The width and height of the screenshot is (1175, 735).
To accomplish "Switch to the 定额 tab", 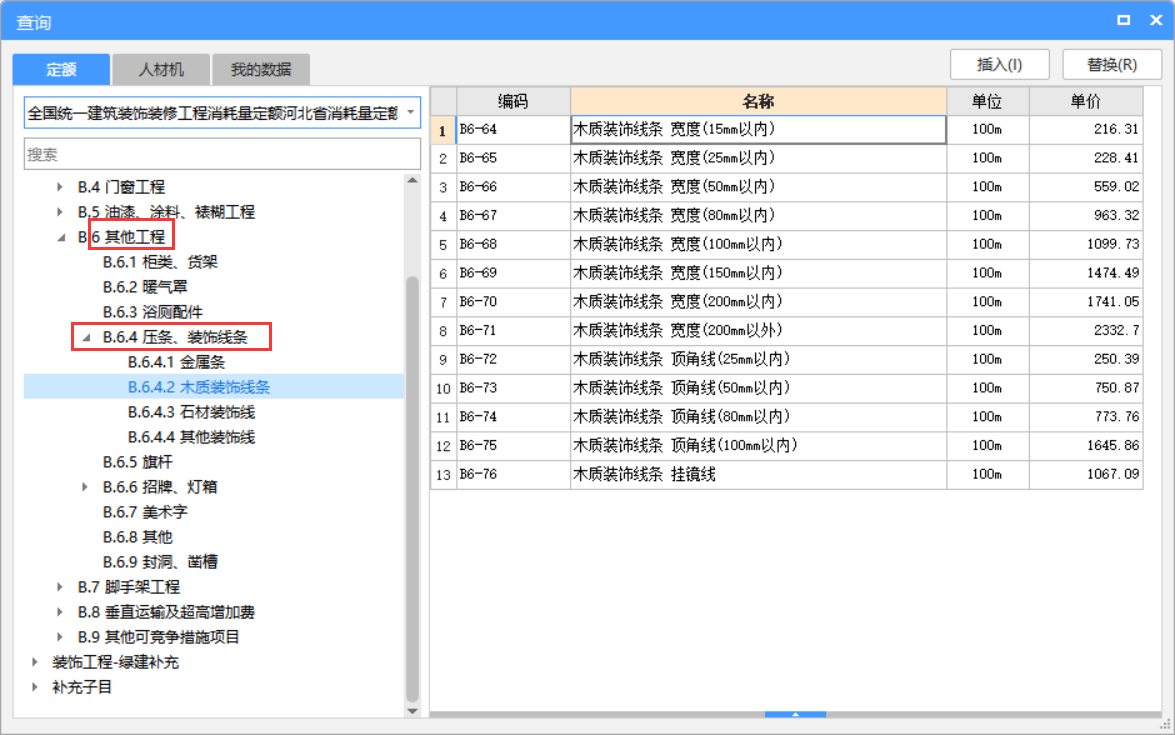I will pos(61,70).
